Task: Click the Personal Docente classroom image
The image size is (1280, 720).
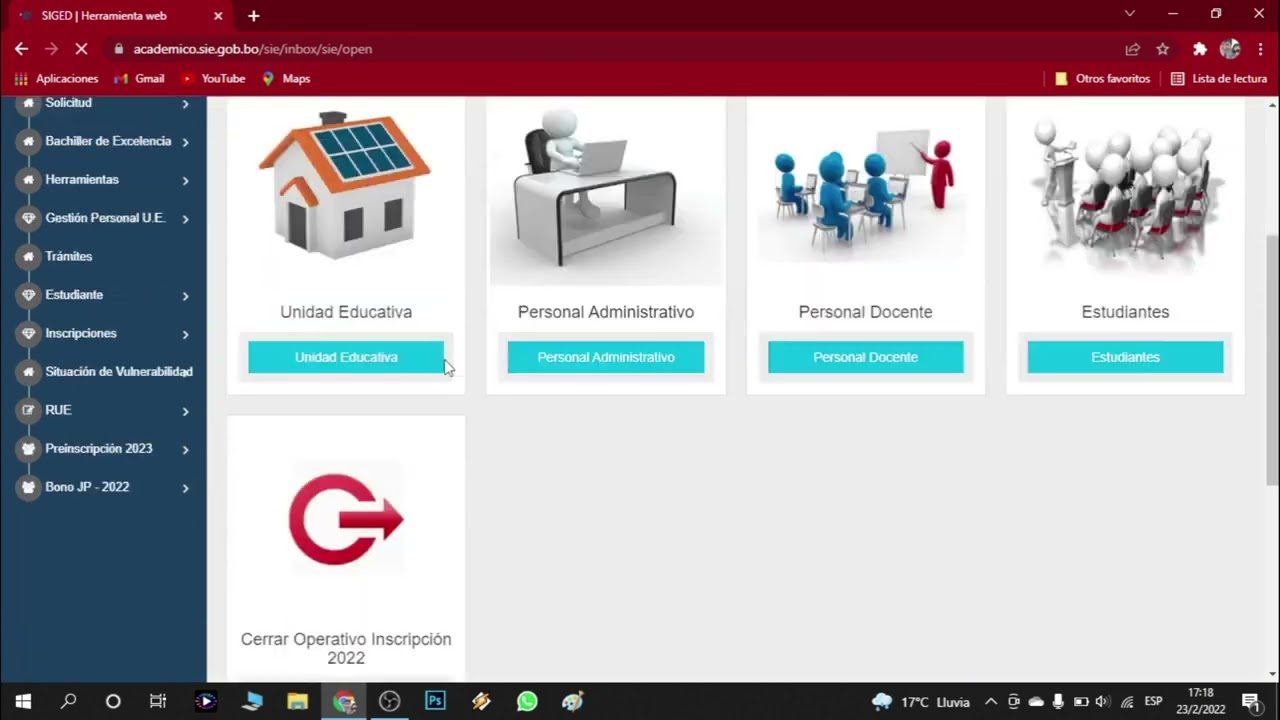Action: 865,190
